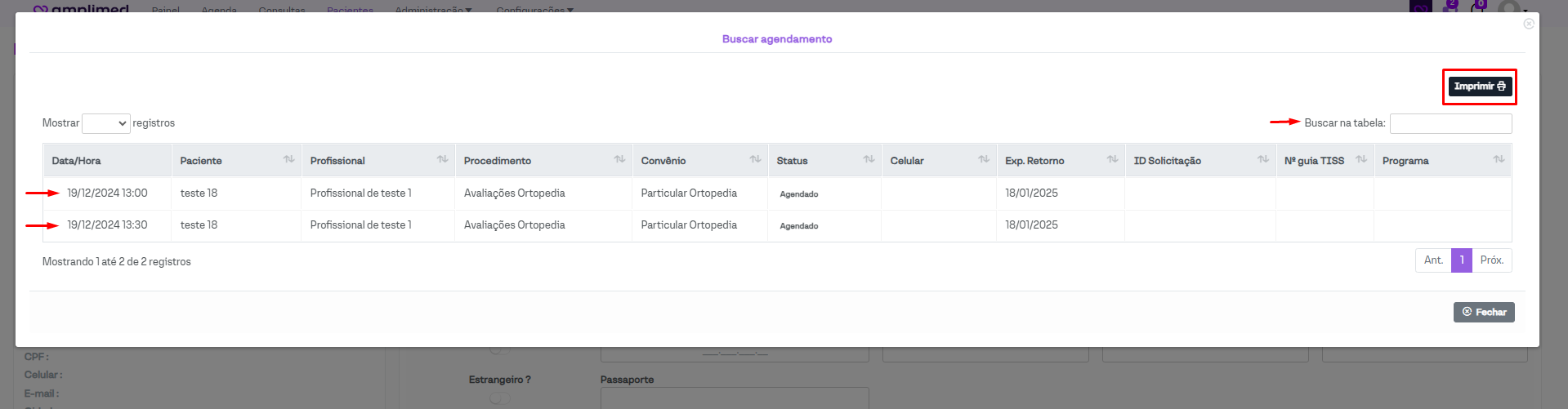Click the Fechar button
Screen dimensions: 1568x409
tap(1484, 312)
